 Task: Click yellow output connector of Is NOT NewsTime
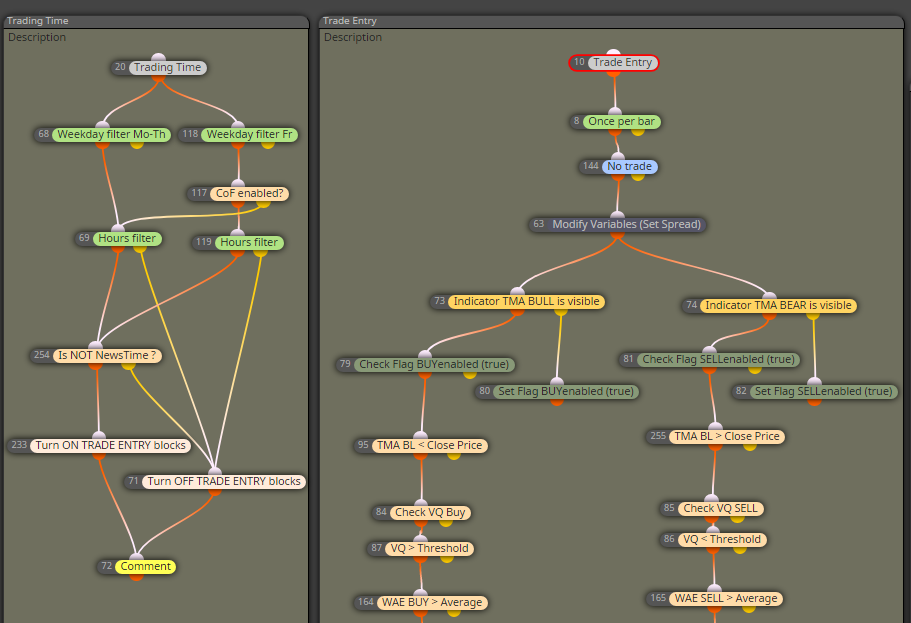pos(128,366)
